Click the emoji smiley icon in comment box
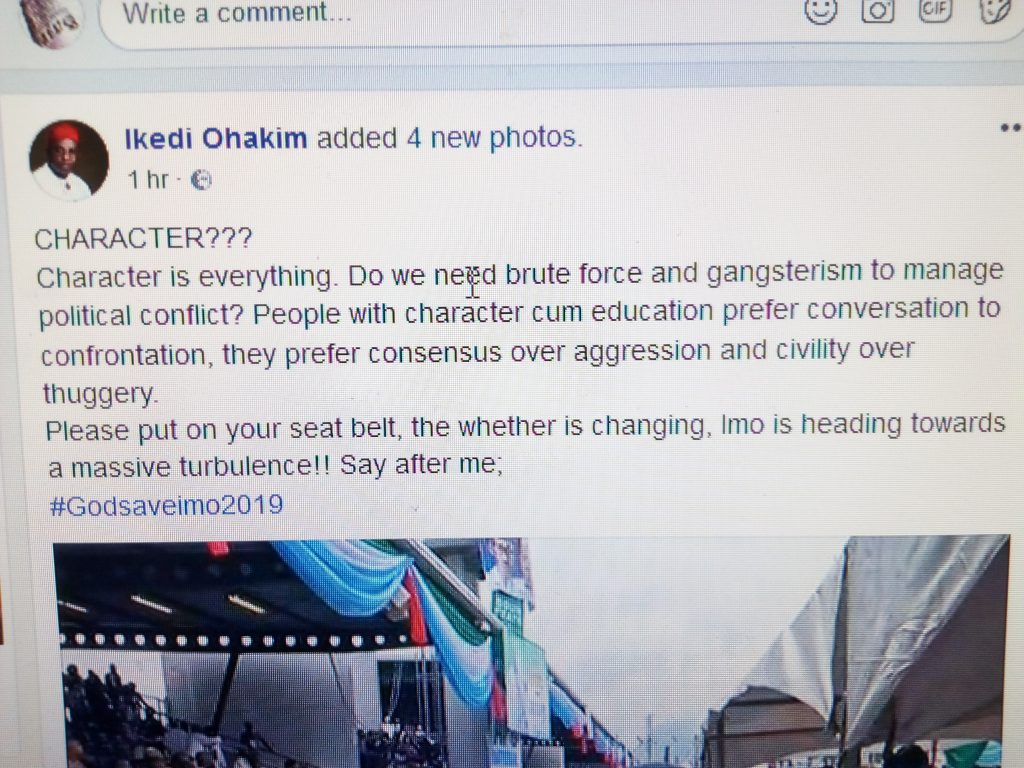1024x768 pixels. click(x=820, y=10)
